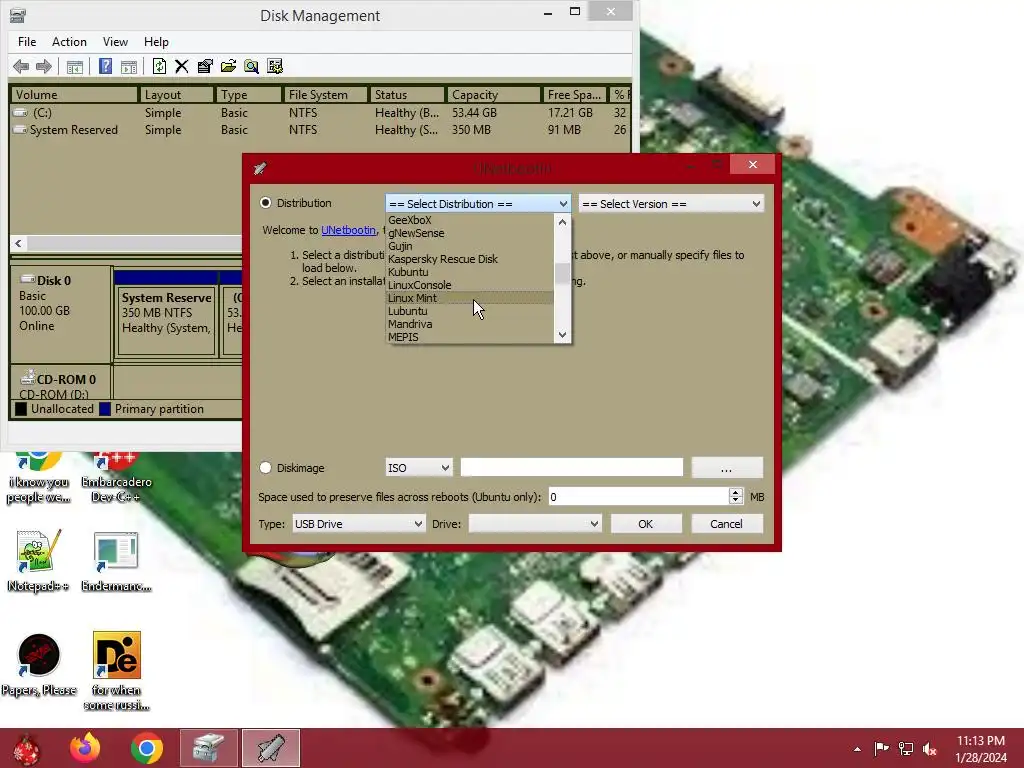Select the Distribution radio button
The width and height of the screenshot is (1024, 768).
[265, 203]
